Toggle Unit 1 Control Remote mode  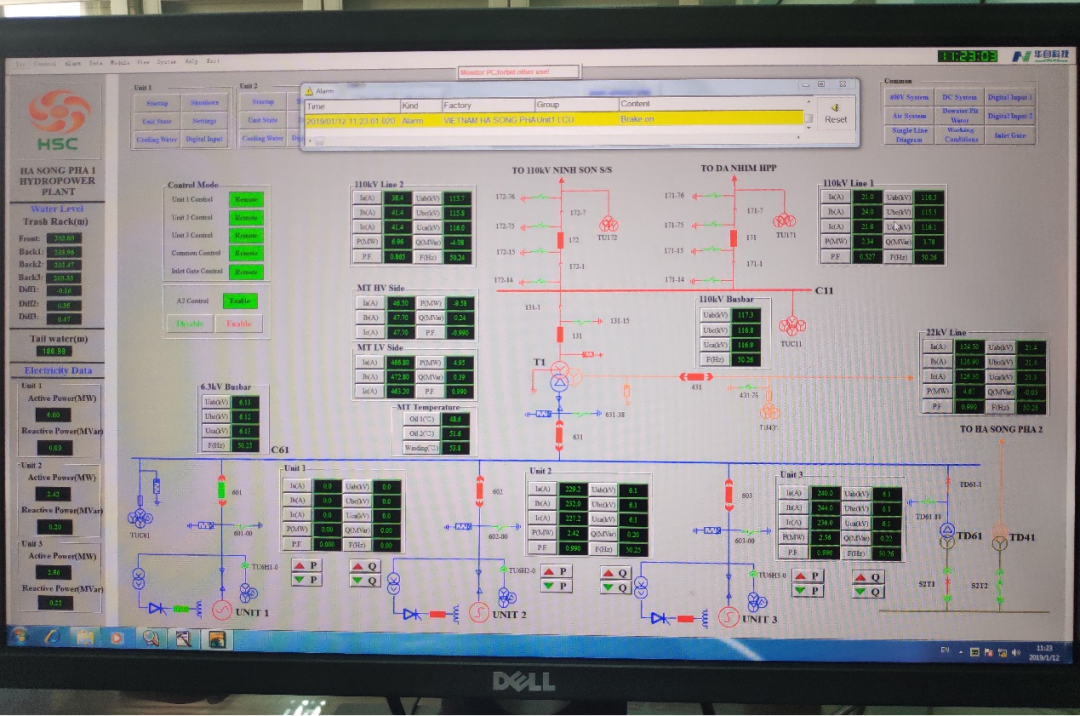coord(246,199)
